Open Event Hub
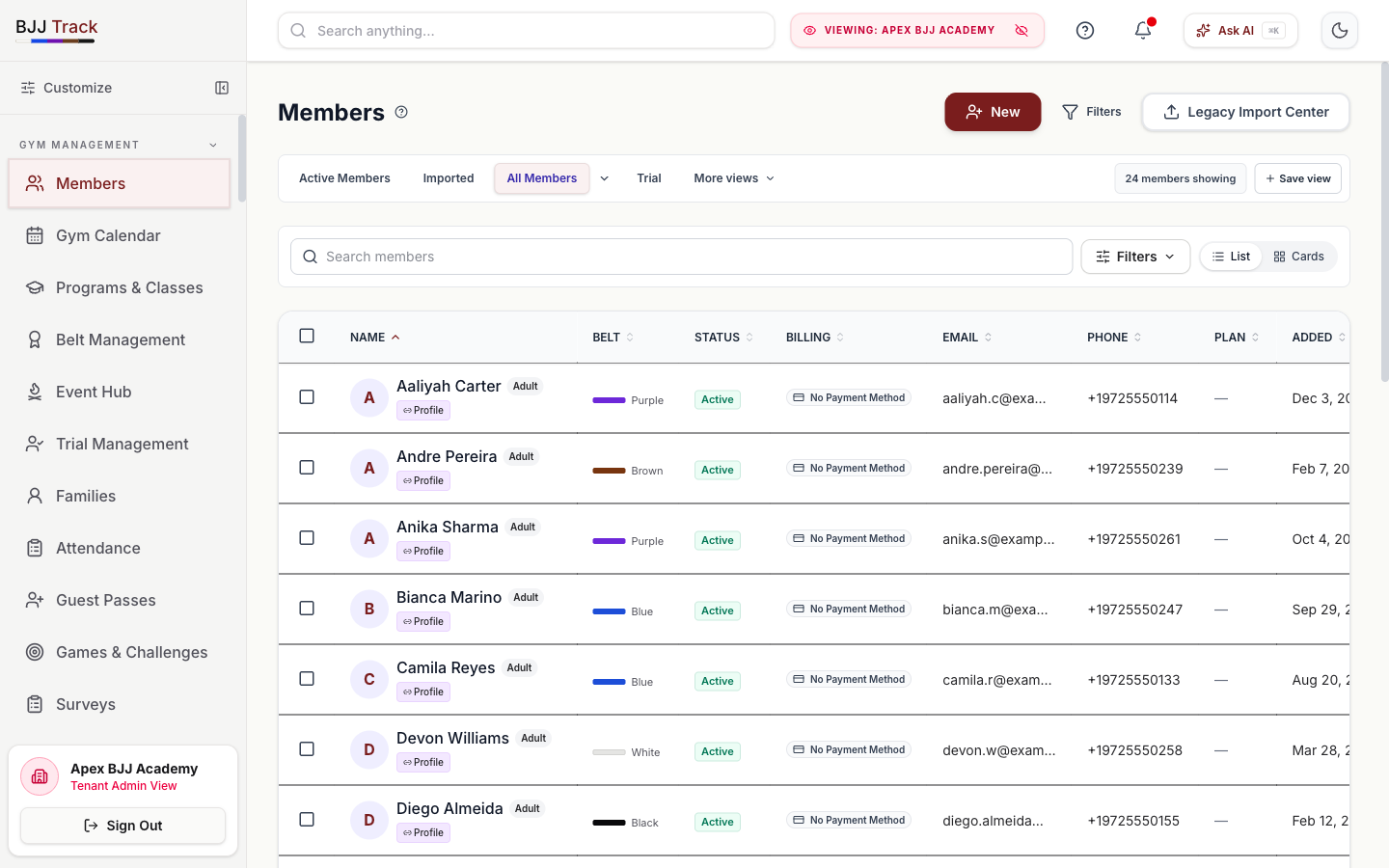 coord(120,392)
